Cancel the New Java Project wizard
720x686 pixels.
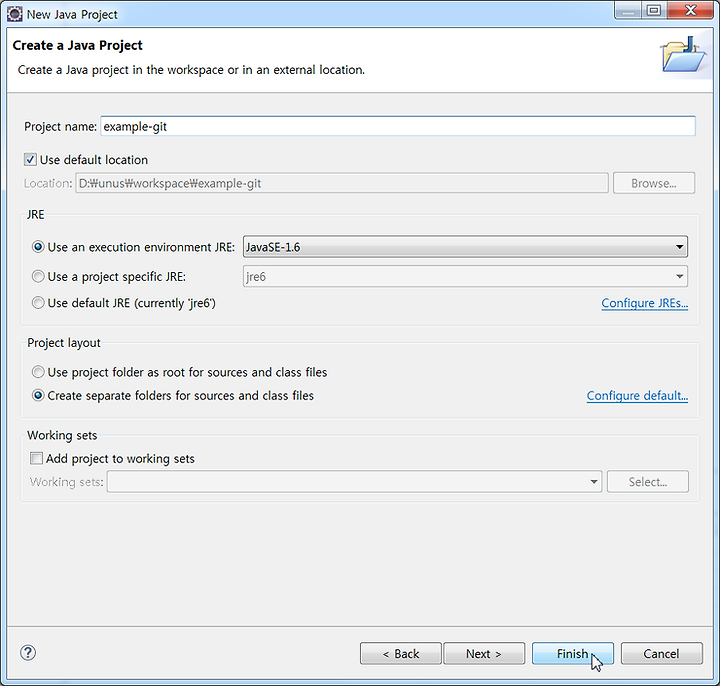[x=662, y=653]
